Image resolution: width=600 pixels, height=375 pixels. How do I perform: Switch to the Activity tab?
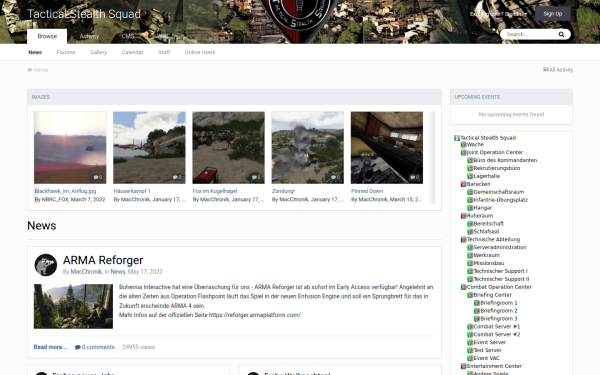[x=89, y=36]
